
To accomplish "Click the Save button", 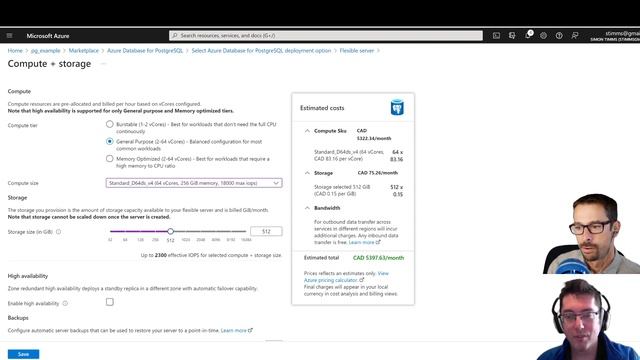I will tap(23, 354).
